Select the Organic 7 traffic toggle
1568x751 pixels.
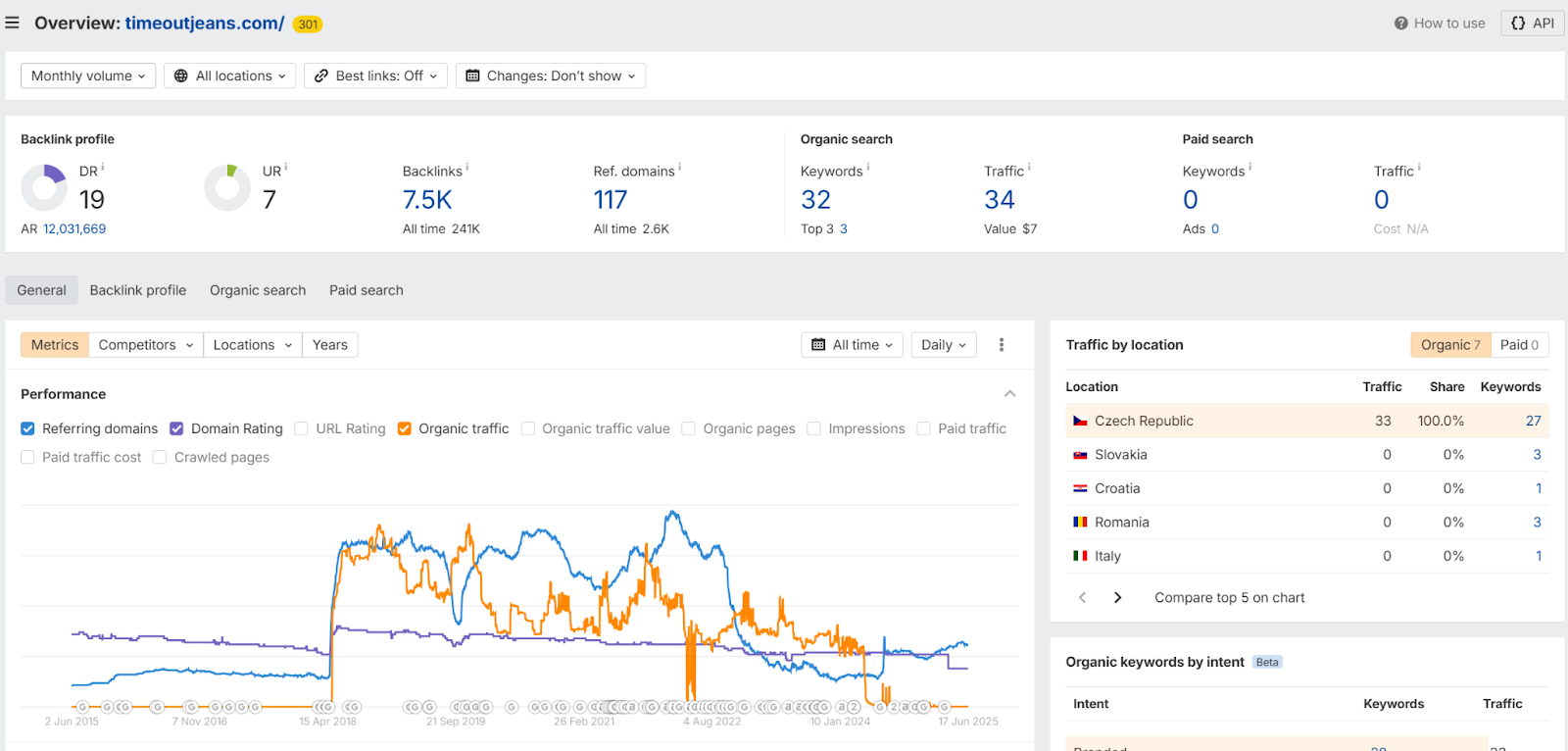[x=1450, y=345]
